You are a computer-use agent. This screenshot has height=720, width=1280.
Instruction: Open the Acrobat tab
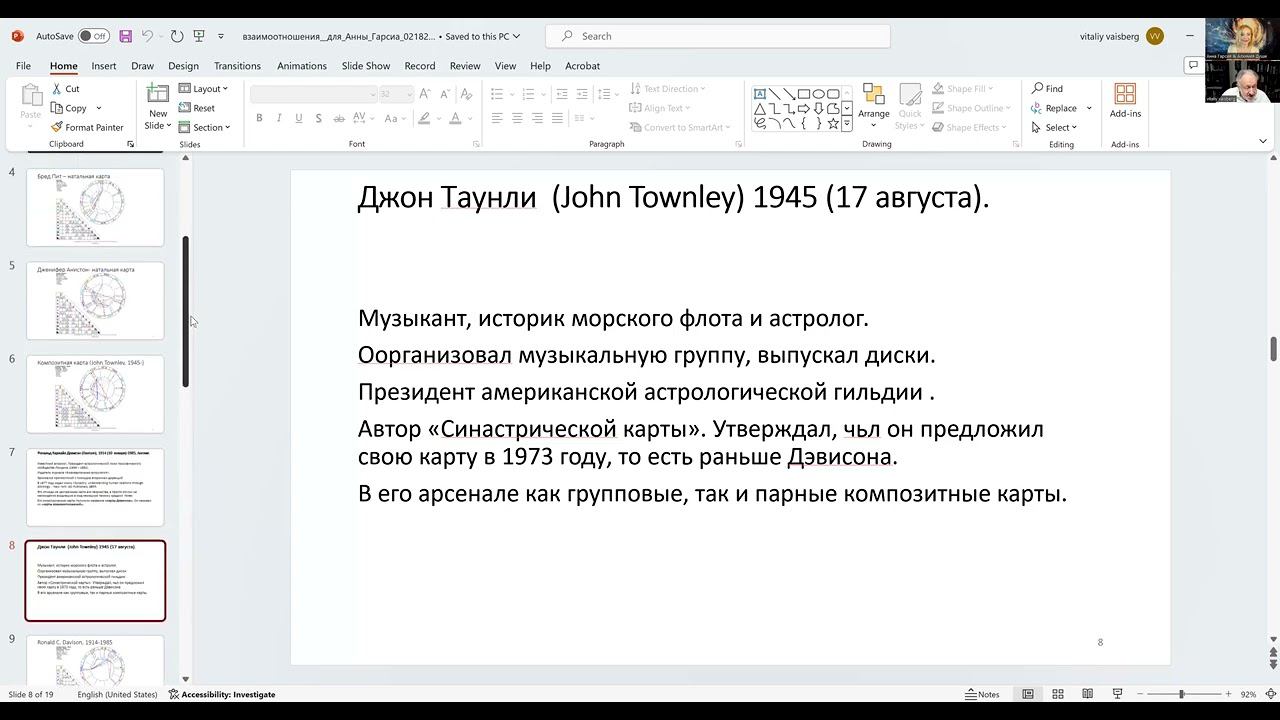coord(583,66)
